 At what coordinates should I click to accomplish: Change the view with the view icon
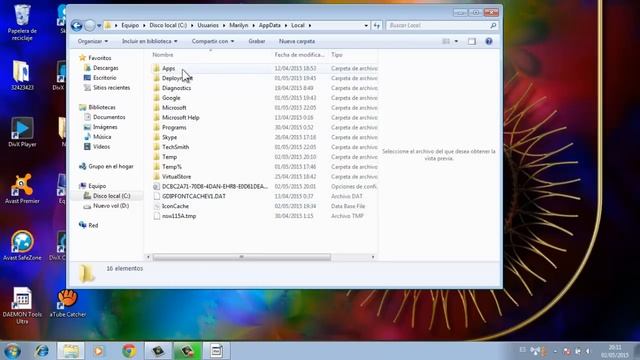point(446,41)
